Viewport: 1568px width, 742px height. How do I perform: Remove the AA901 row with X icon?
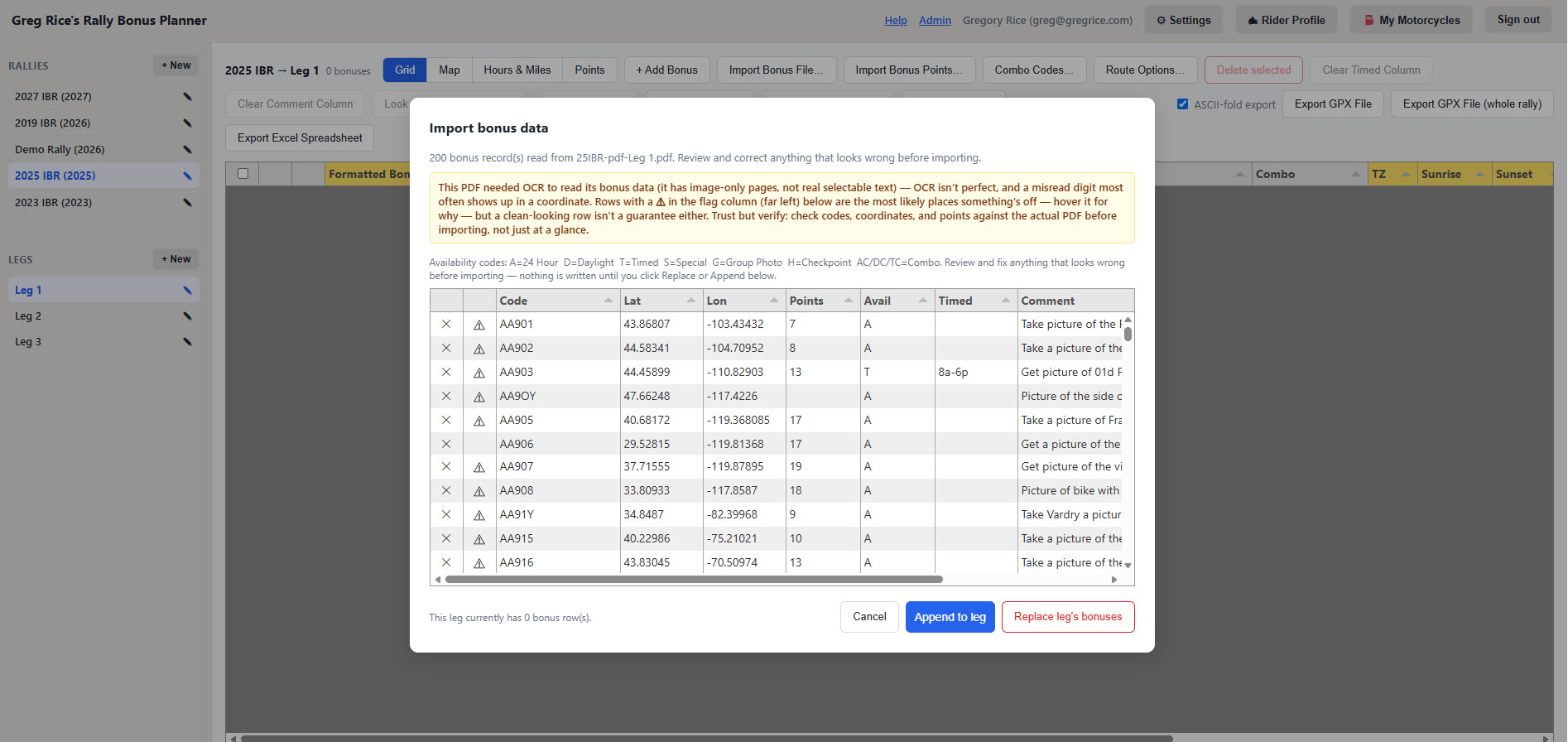[446, 324]
